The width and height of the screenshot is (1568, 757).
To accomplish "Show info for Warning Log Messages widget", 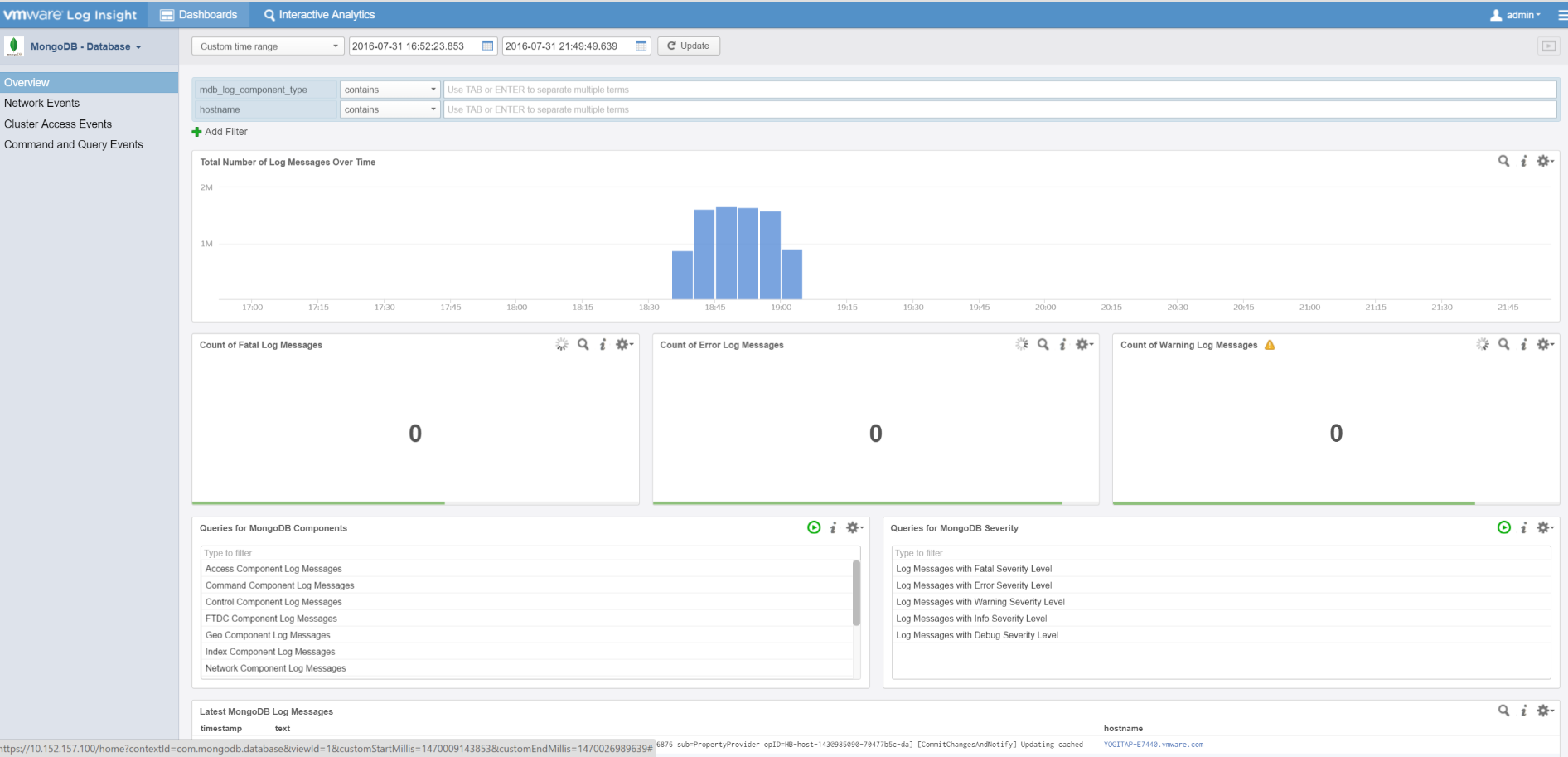I will click(x=1524, y=344).
